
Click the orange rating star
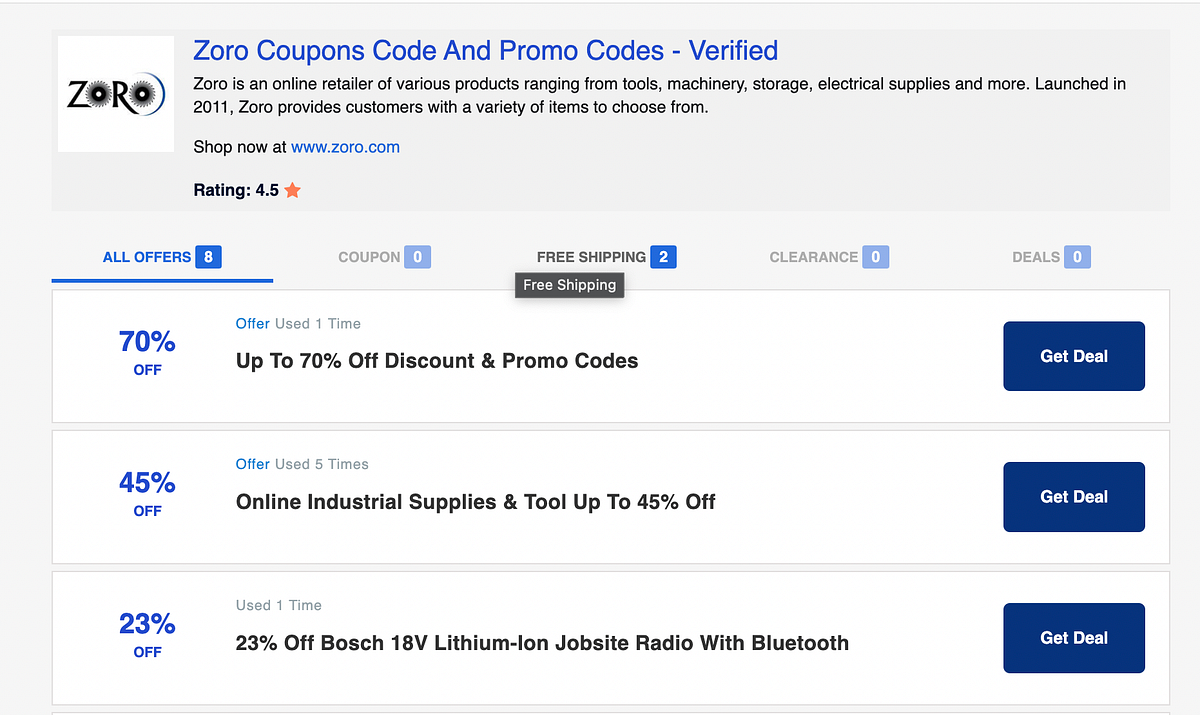(x=291, y=190)
